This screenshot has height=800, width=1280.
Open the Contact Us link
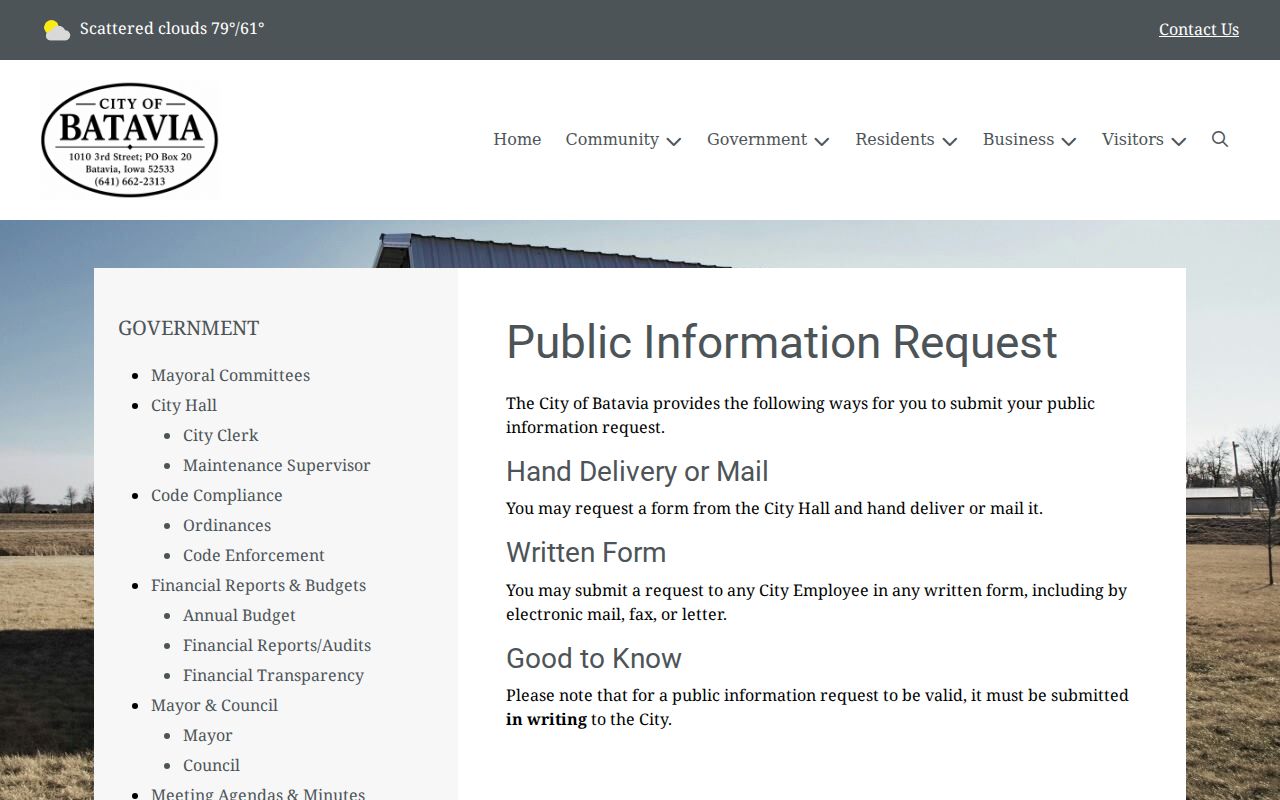point(1199,29)
